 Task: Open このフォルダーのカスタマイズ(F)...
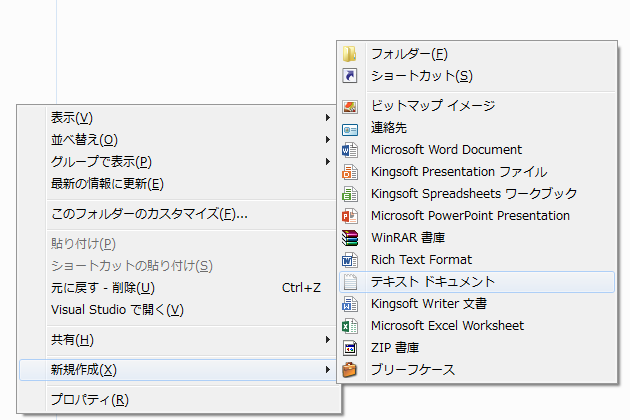178,214
